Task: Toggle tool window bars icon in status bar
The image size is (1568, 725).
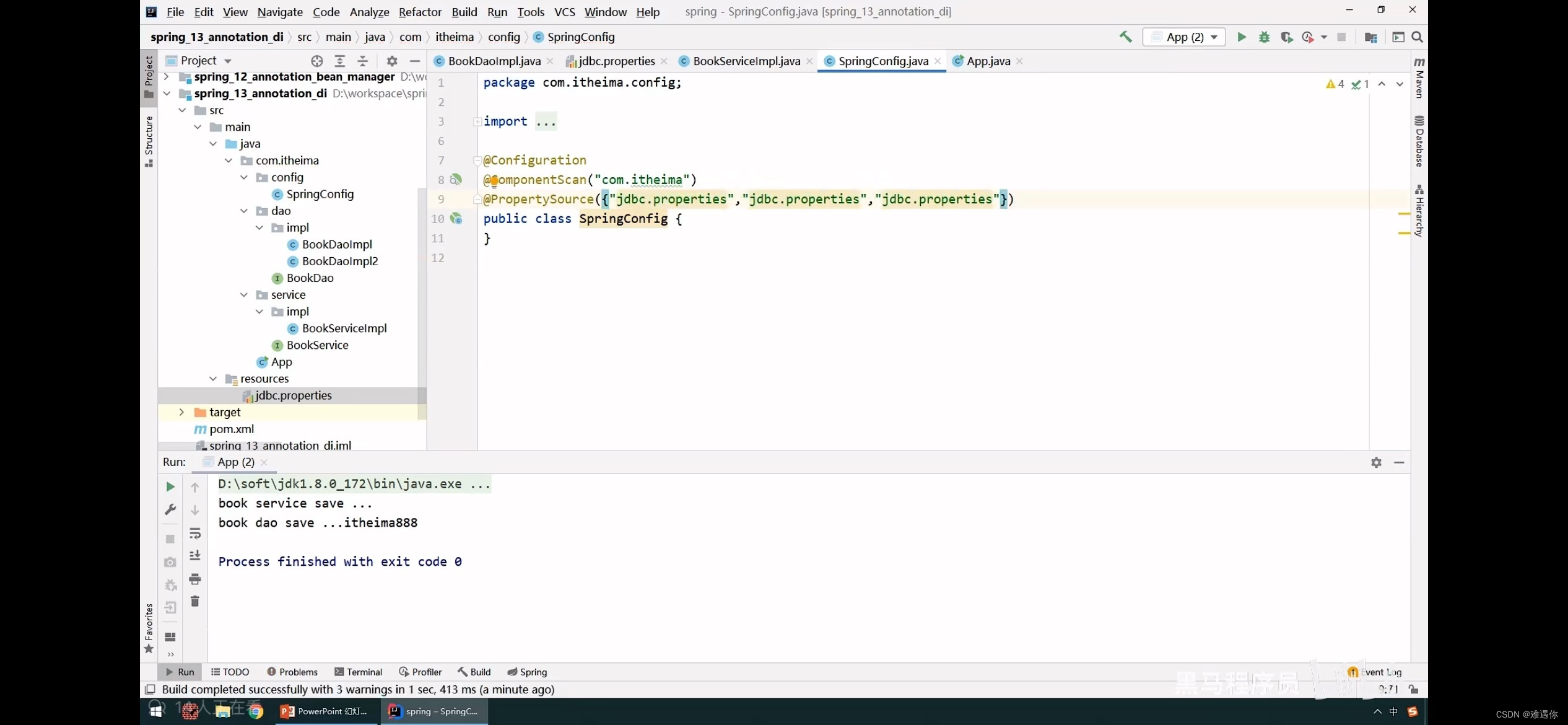Action: coord(150,689)
